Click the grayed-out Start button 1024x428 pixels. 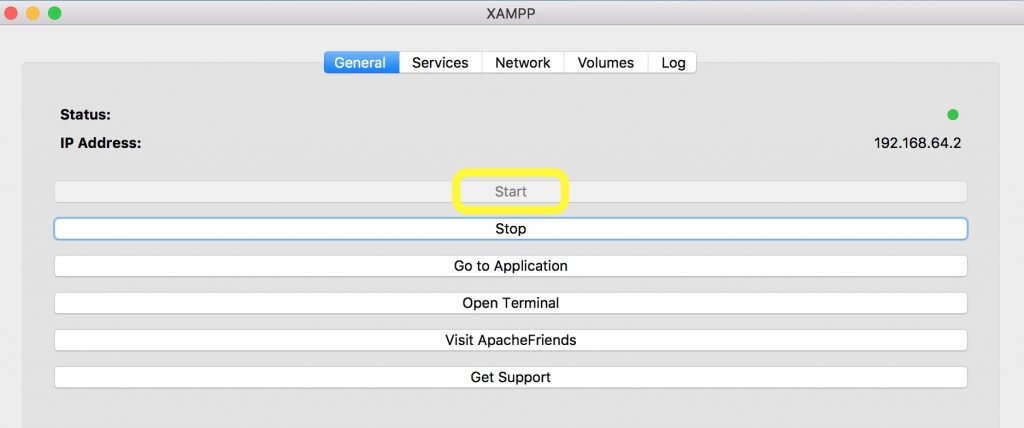[x=511, y=191]
